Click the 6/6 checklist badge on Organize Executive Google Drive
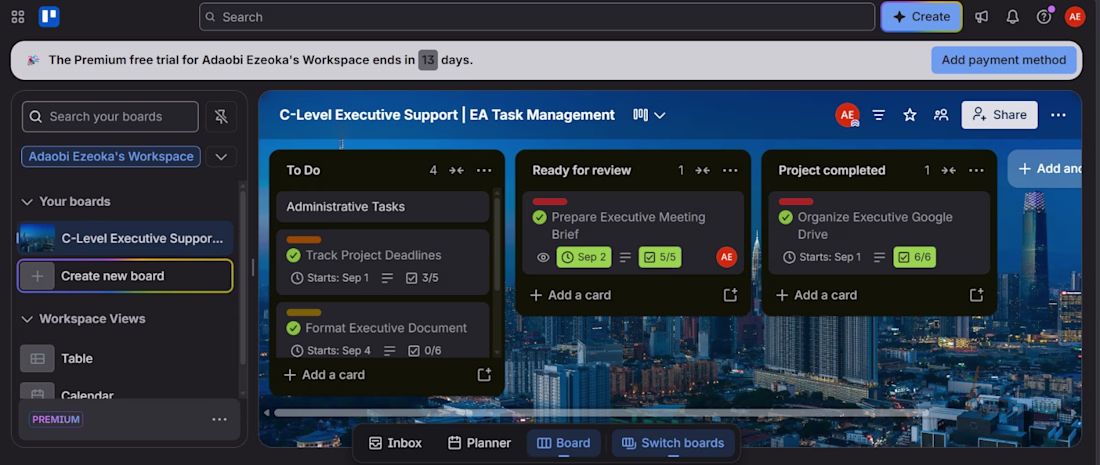This screenshot has width=1100, height=465. [914, 257]
